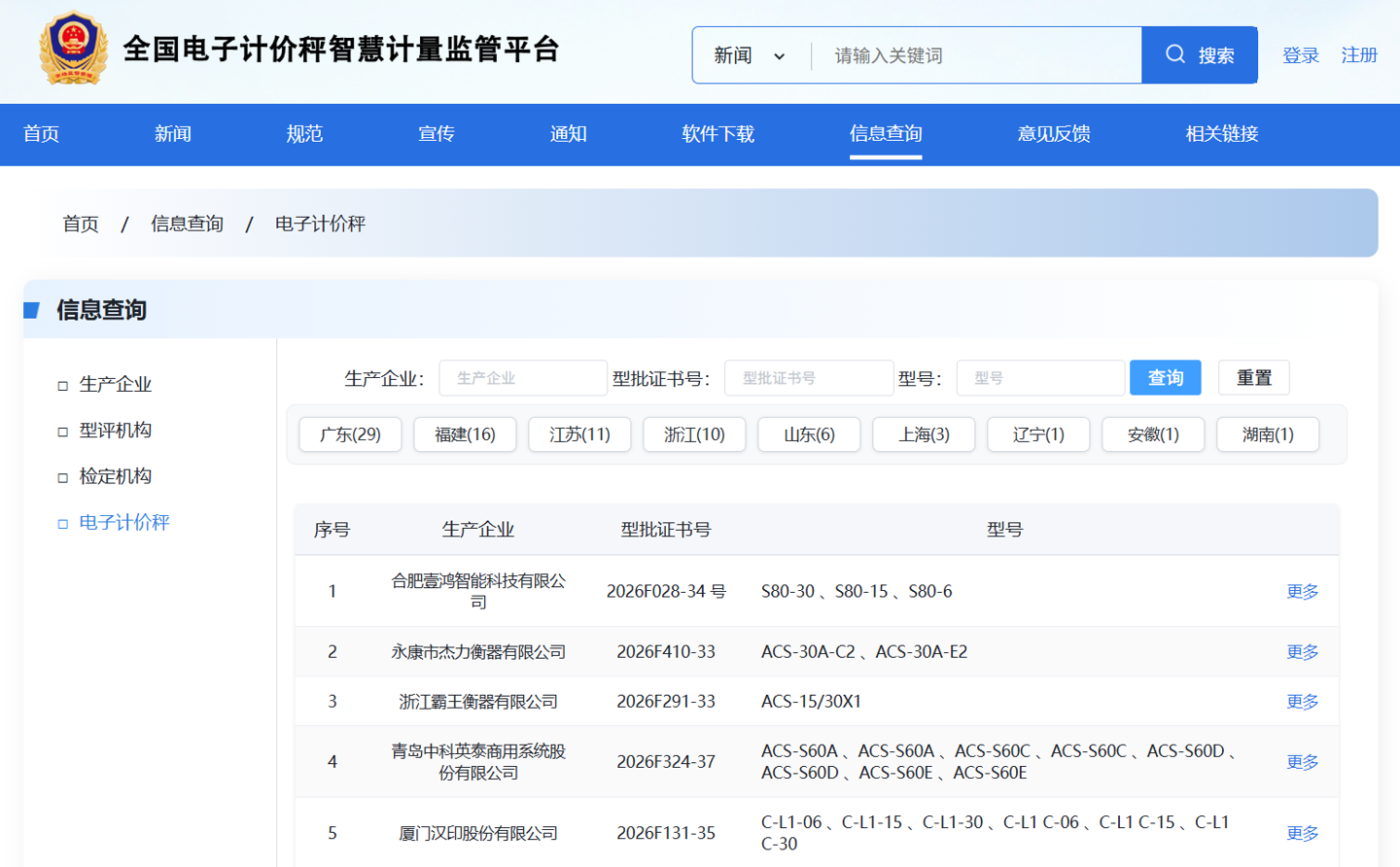Click the national emblem logo
This screenshot has width=1400, height=867.
tap(73, 49)
